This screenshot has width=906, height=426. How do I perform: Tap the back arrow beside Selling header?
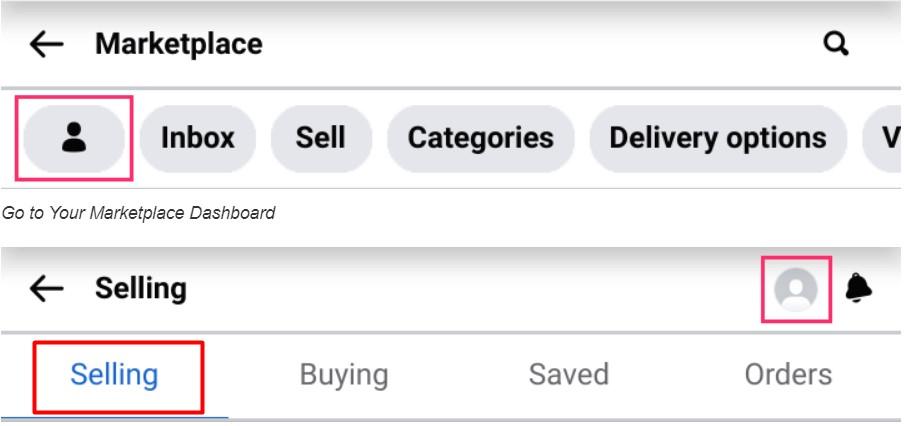(x=46, y=288)
